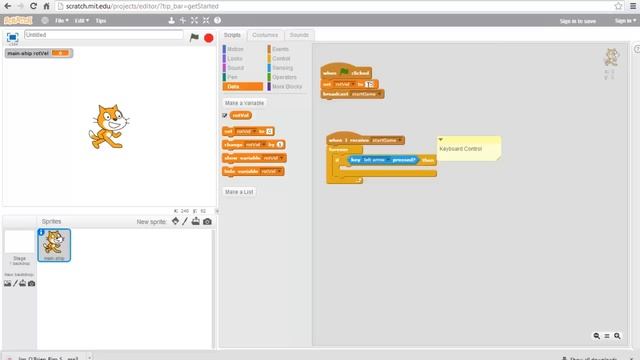Select the Shrink sprite tool

[x=206, y=20]
